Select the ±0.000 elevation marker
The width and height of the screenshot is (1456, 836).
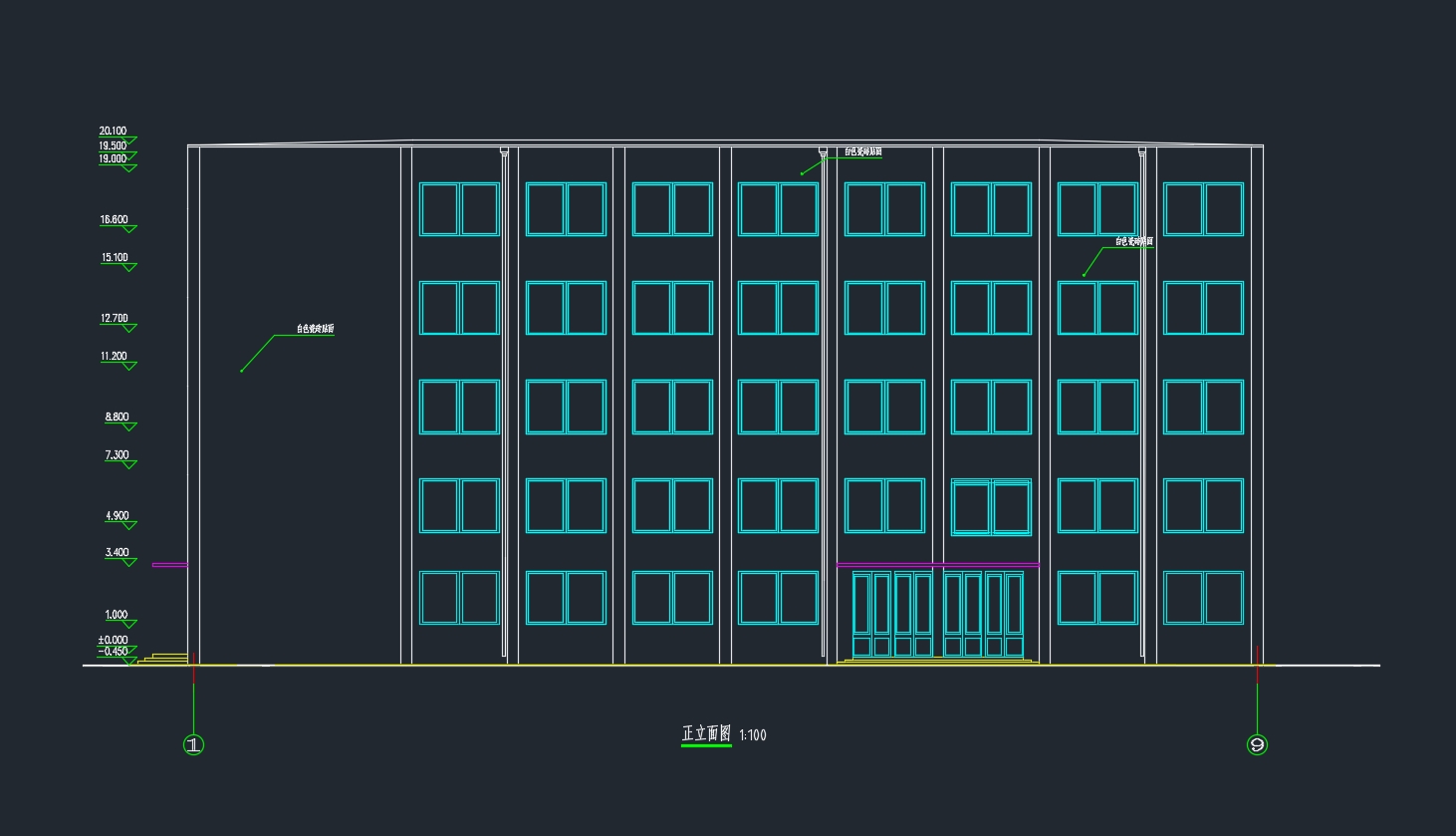click(x=114, y=641)
